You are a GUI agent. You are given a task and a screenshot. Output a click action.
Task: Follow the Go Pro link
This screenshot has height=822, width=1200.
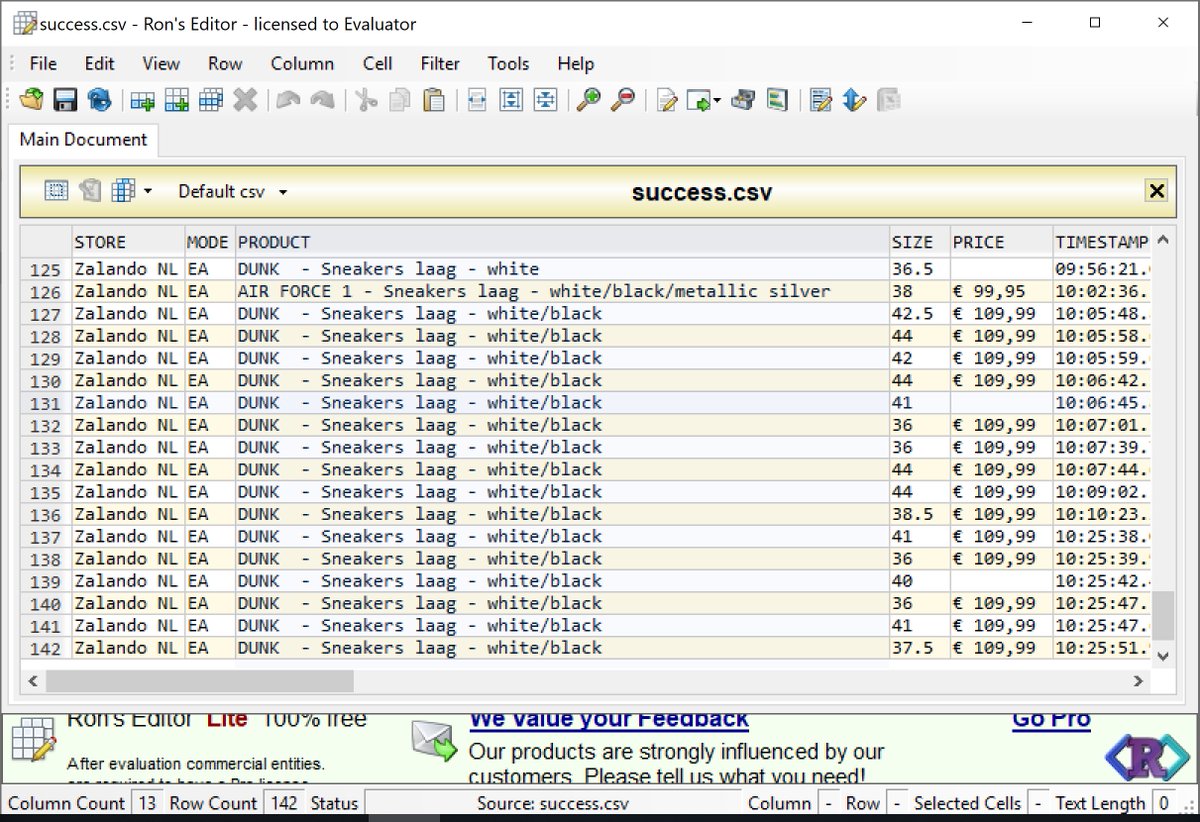(x=1051, y=719)
